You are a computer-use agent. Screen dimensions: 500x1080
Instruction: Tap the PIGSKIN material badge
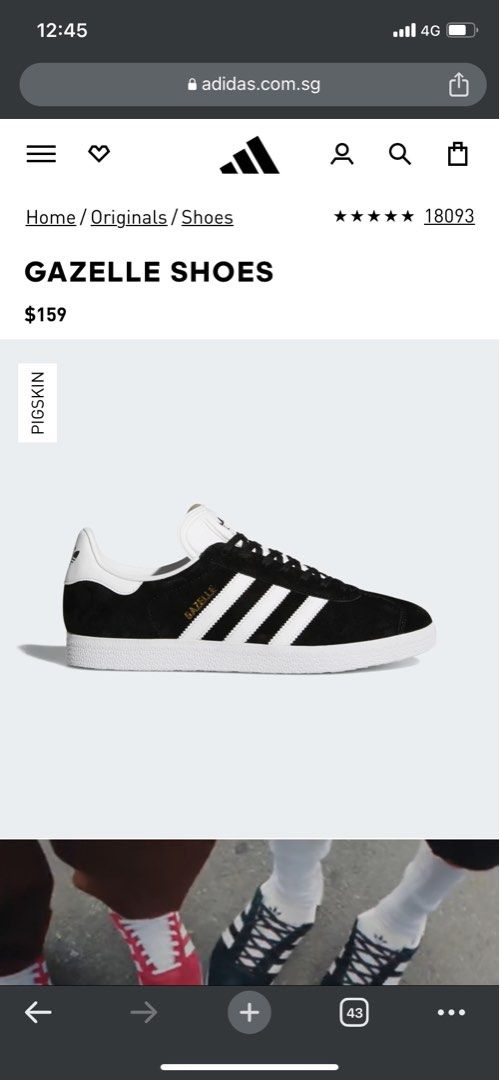tap(38, 403)
